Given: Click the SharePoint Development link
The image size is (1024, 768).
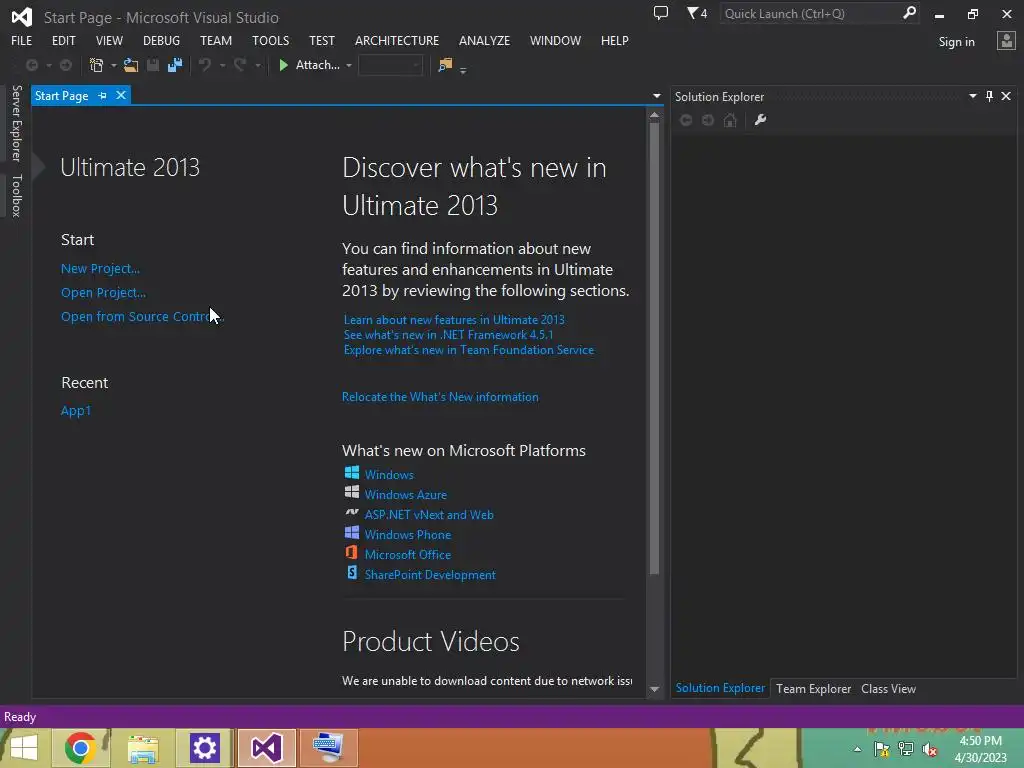Looking at the screenshot, I should [x=430, y=575].
